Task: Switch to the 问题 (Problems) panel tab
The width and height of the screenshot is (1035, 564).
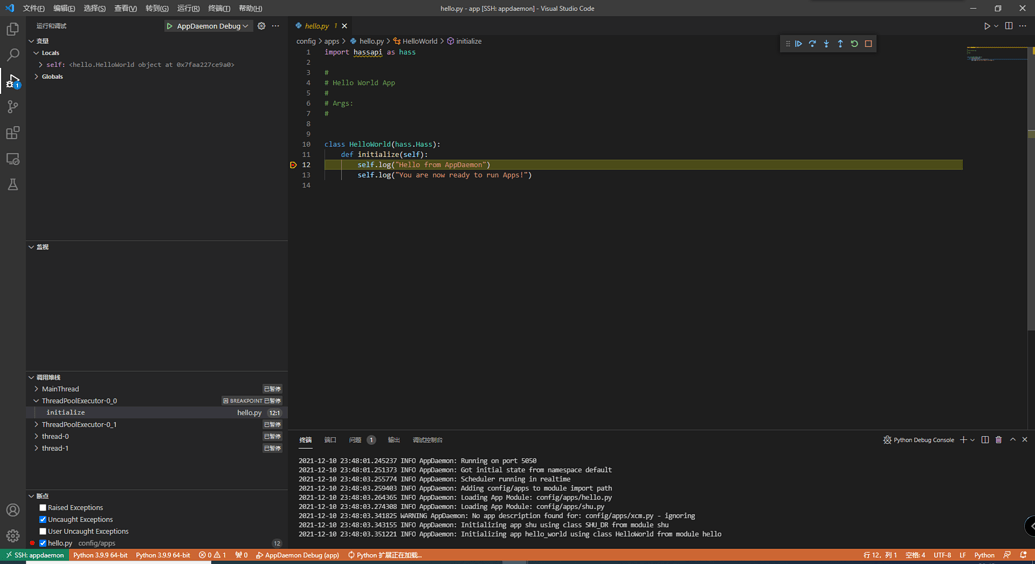Action: click(x=355, y=440)
